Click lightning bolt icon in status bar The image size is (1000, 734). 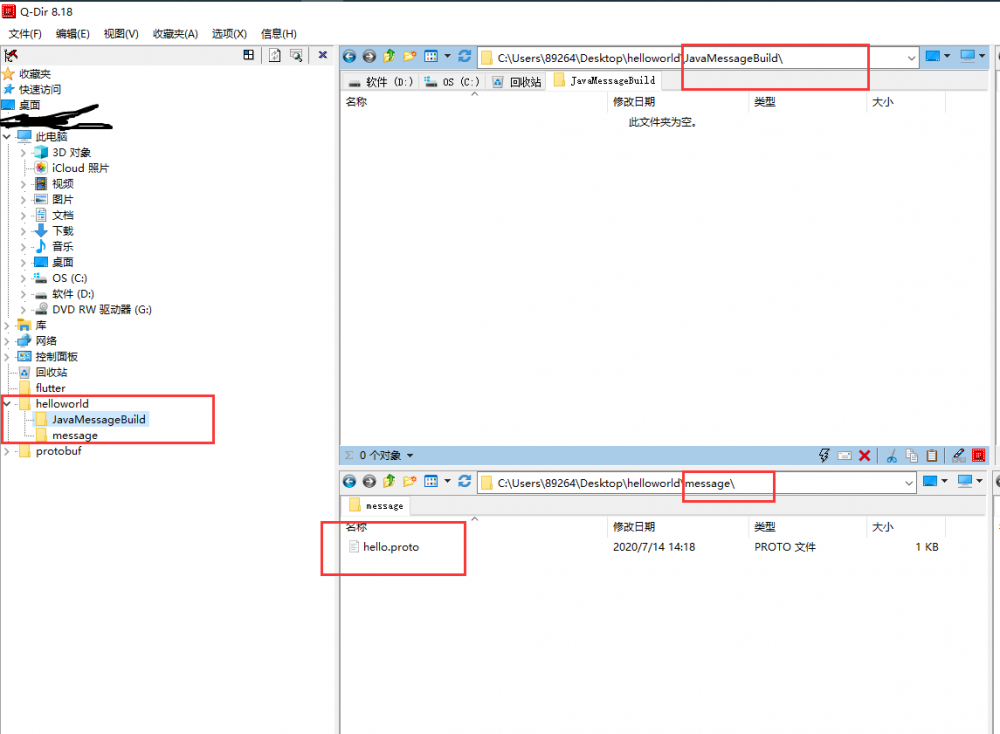[x=824, y=455]
